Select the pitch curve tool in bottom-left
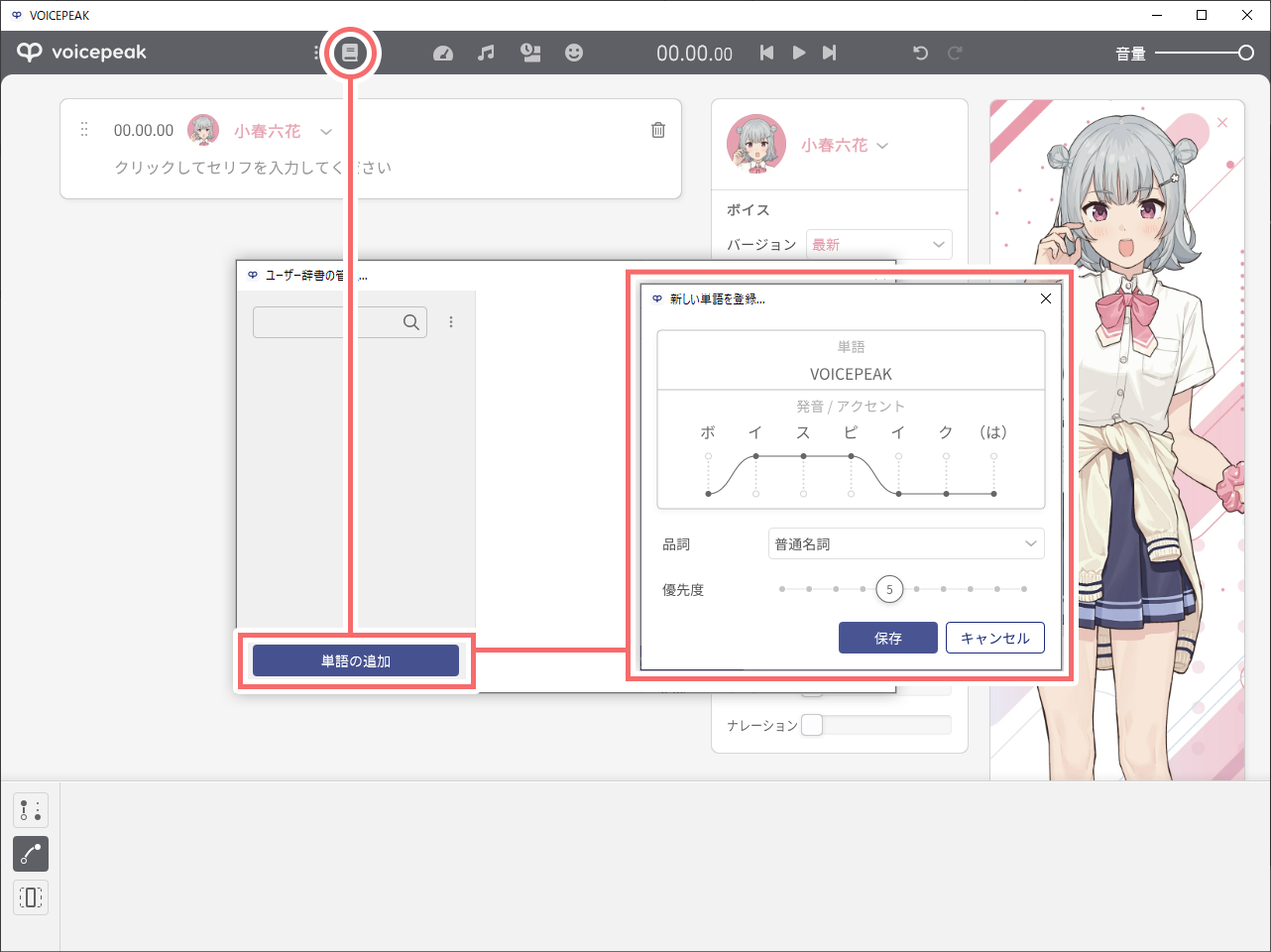 [x=31, y=854]
